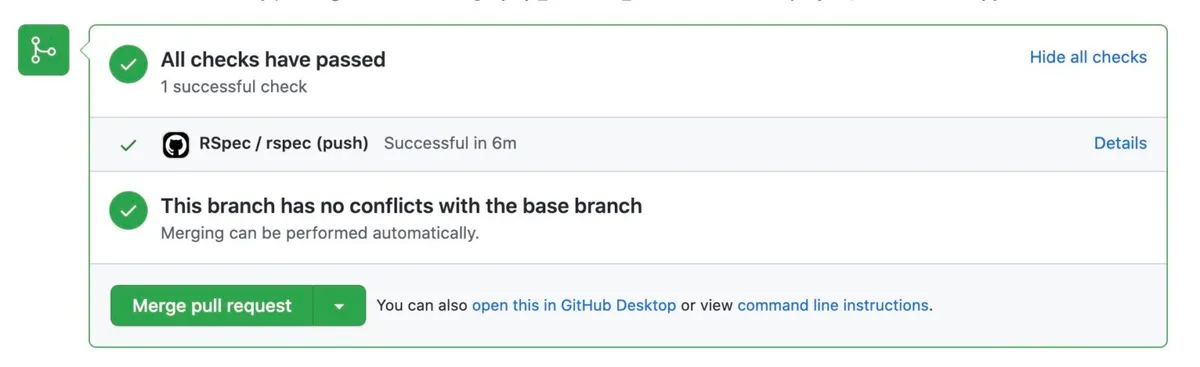Click the Merging can be performed automatically text
The image size is (1200, 367).
pyautogui.click(x=320, y=233)
